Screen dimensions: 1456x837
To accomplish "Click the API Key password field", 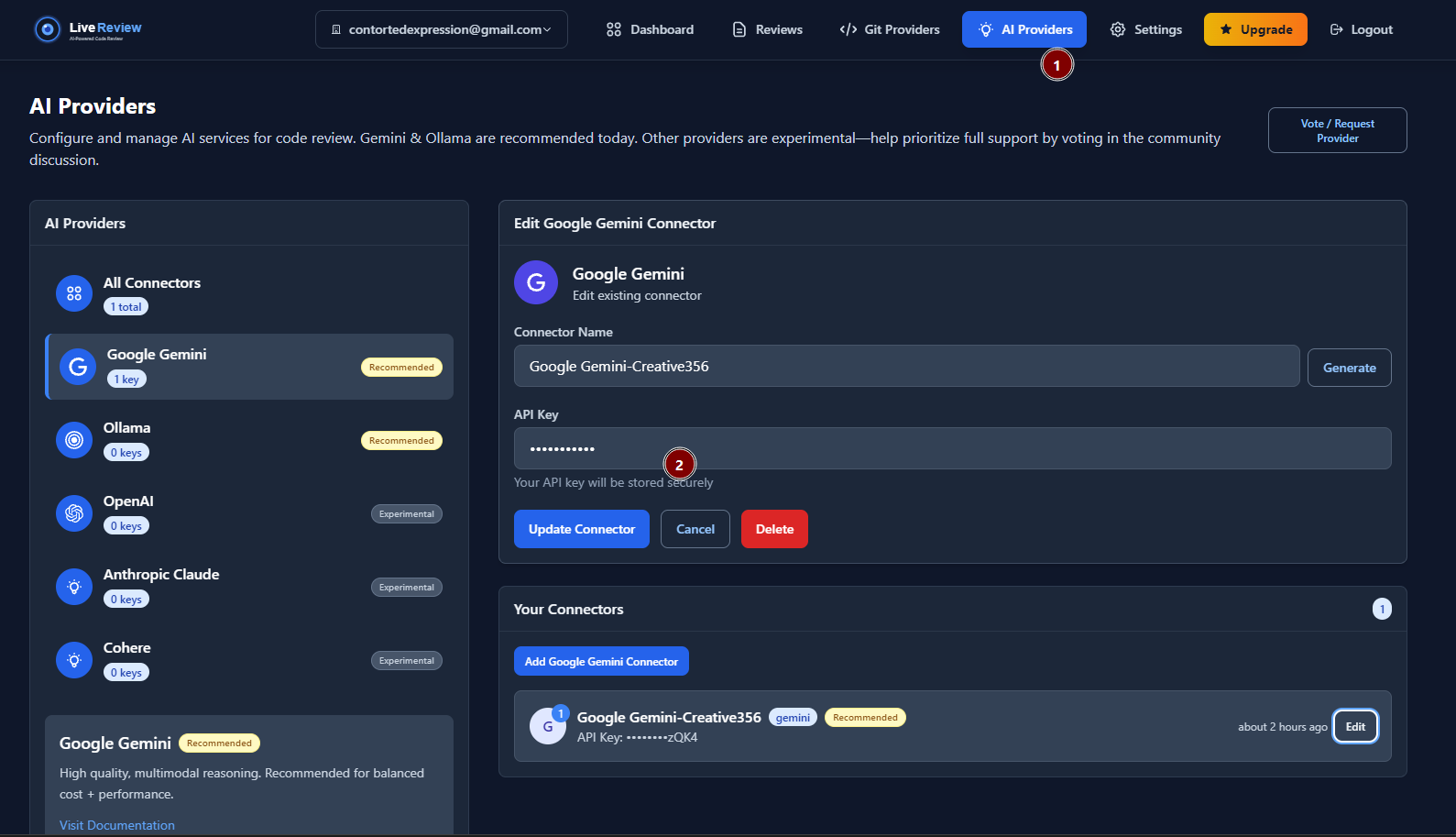I will [x=952, y=448].
